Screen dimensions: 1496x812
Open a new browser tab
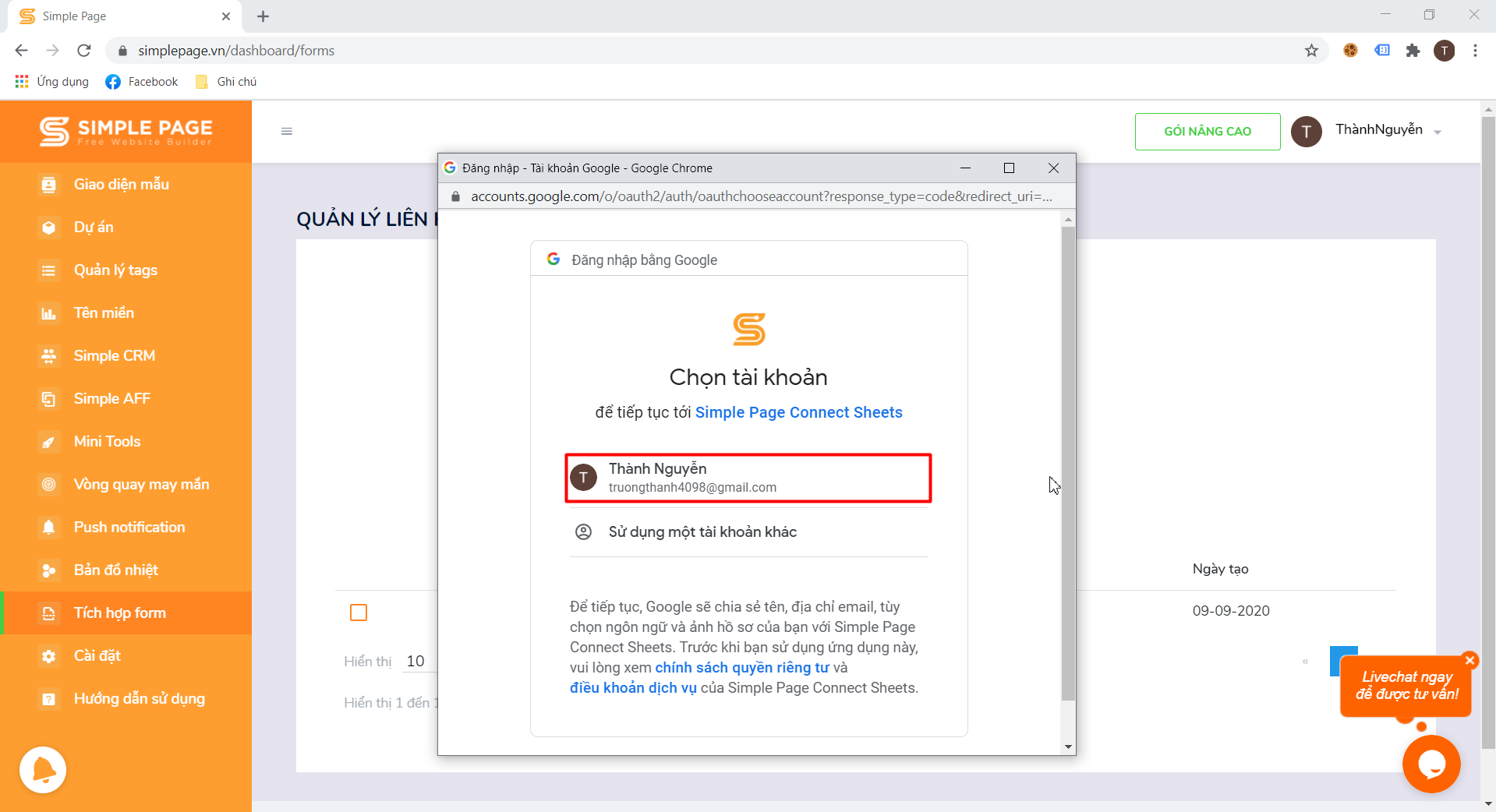pos(263,16)
